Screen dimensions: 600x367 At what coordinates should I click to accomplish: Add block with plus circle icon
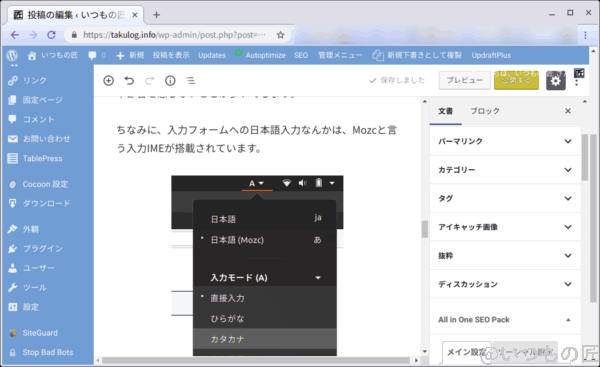point(109,81)
